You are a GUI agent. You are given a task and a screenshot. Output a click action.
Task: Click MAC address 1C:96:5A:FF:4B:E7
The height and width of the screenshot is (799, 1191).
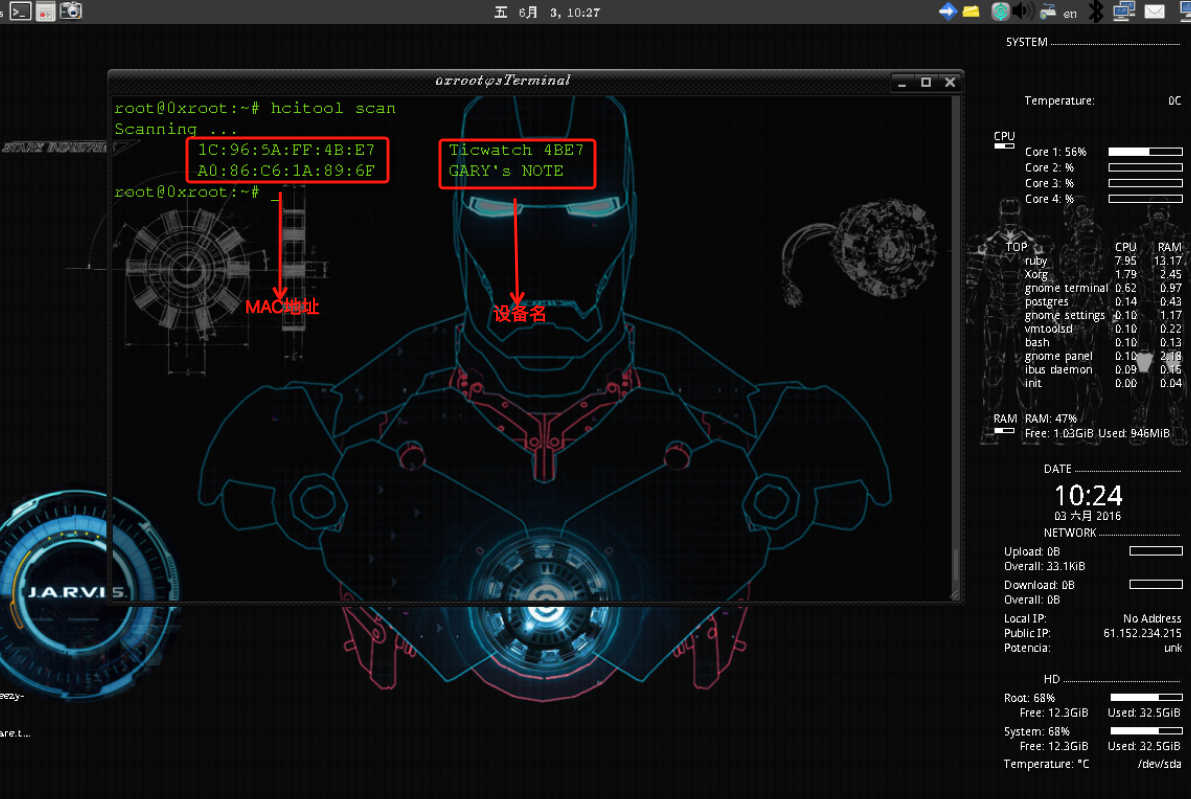(286, 150)
